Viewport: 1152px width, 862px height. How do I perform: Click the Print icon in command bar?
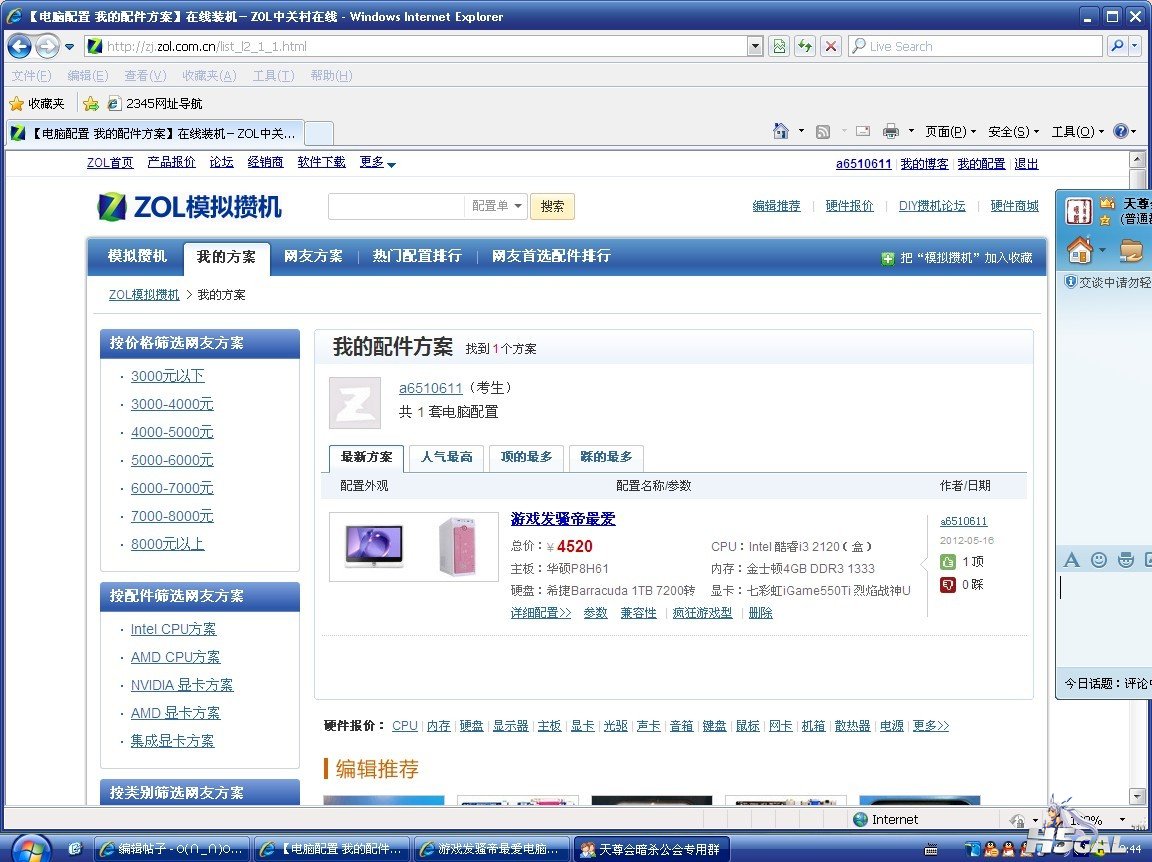890,132
